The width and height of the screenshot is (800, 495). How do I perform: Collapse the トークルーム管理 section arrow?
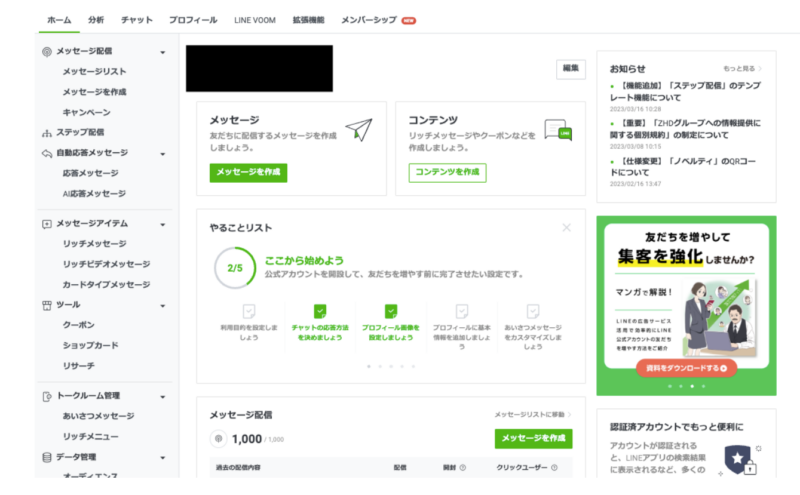[163, 397]
